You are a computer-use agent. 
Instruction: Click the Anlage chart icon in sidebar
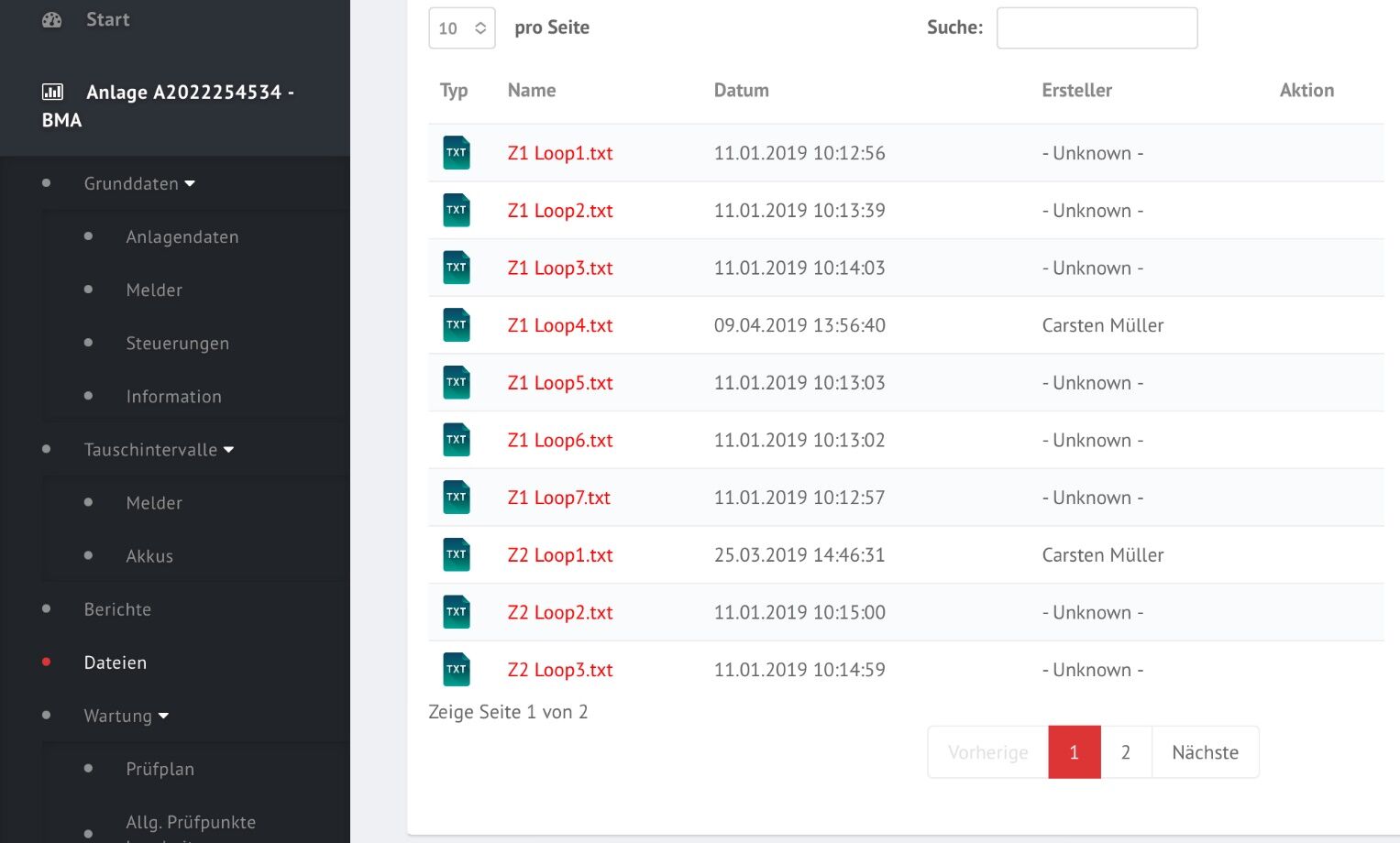tap(52, 92)
